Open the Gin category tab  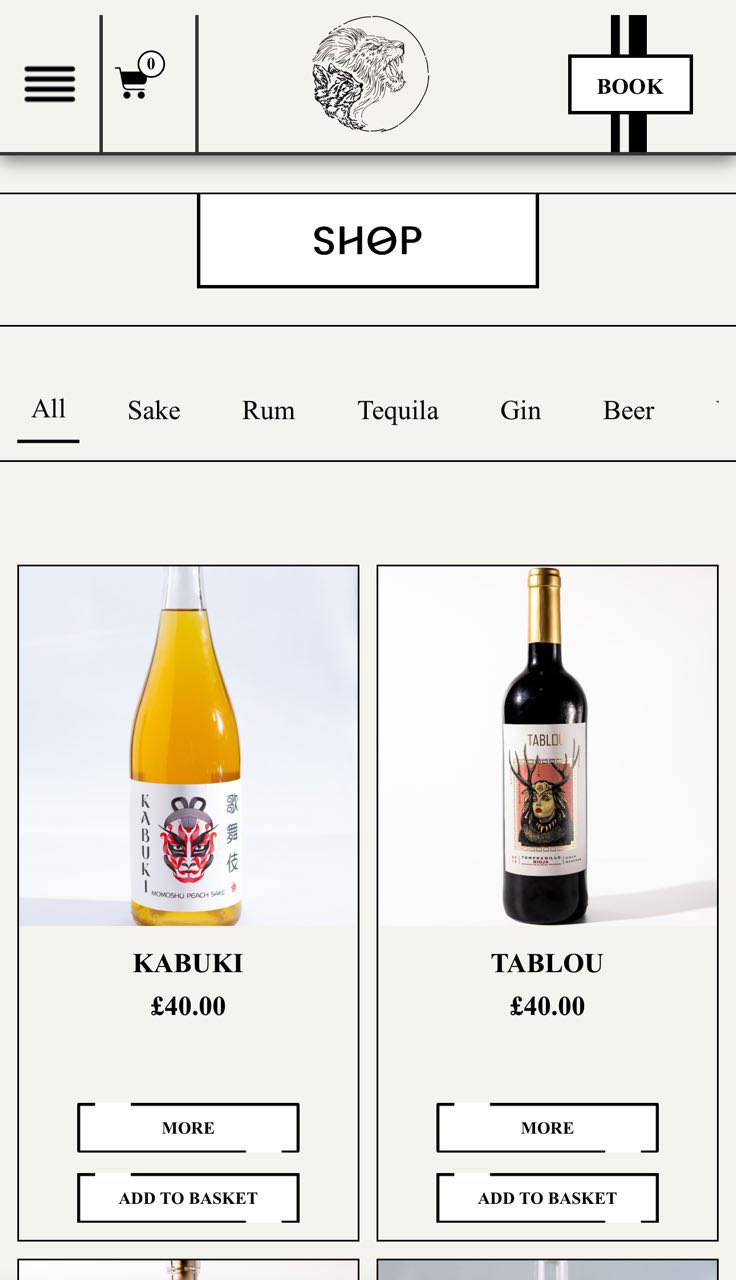[x=520, y=410]
